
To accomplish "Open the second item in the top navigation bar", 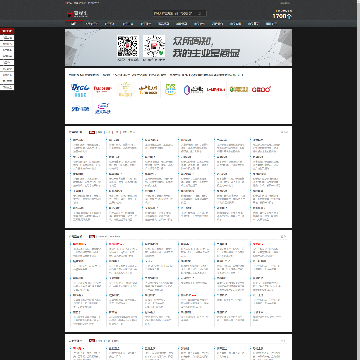I will (91, 24).
